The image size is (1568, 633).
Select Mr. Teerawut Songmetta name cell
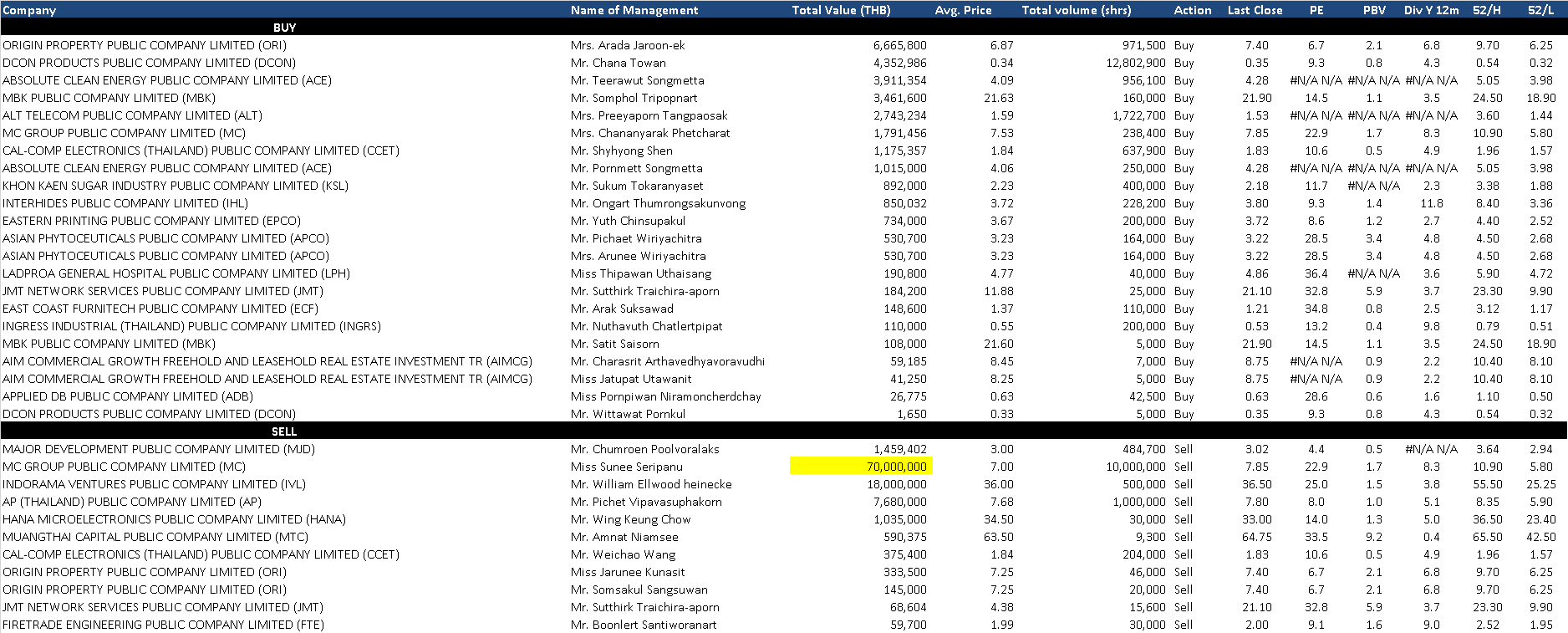[638, 80]
